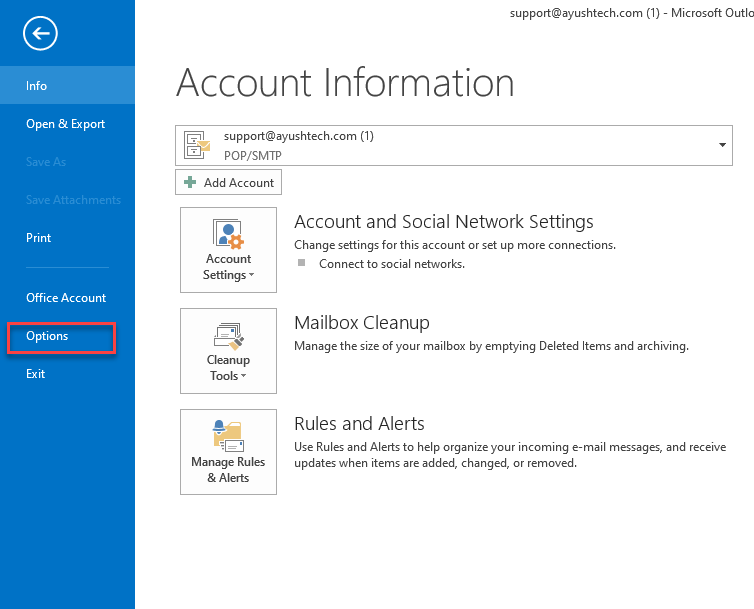
Task: Exit Outlook from the sidebar
Action: [36, 374]
